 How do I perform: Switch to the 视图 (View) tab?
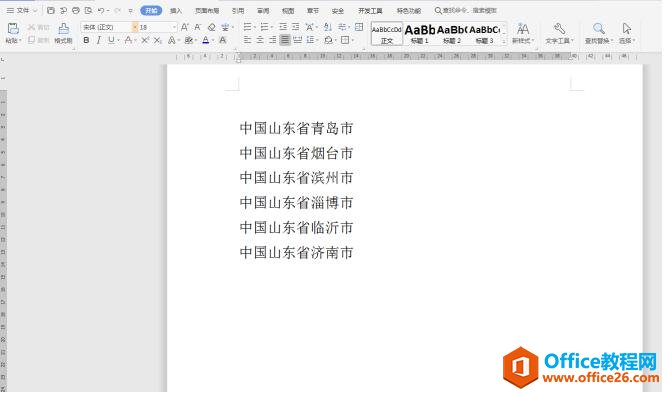coord(288,11)
